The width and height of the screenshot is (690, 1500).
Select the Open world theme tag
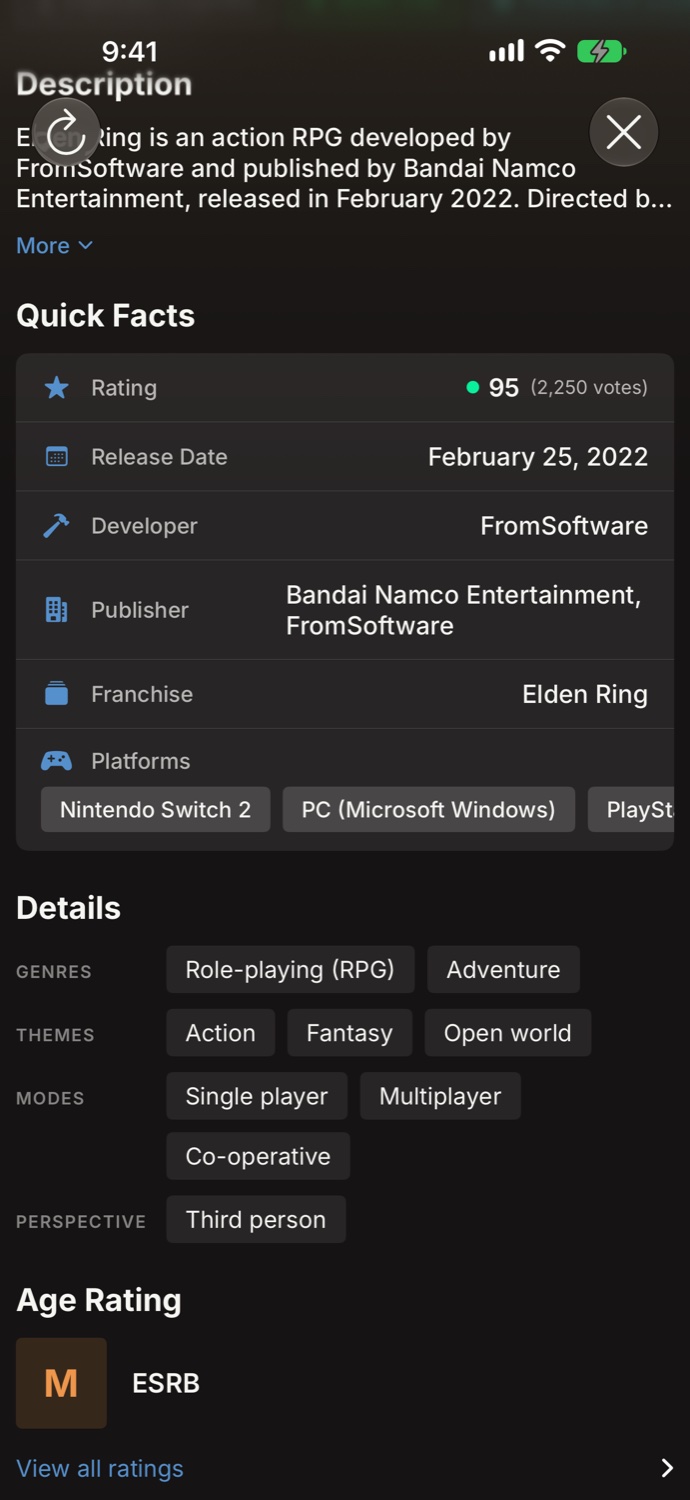[x=508, y=1033]
